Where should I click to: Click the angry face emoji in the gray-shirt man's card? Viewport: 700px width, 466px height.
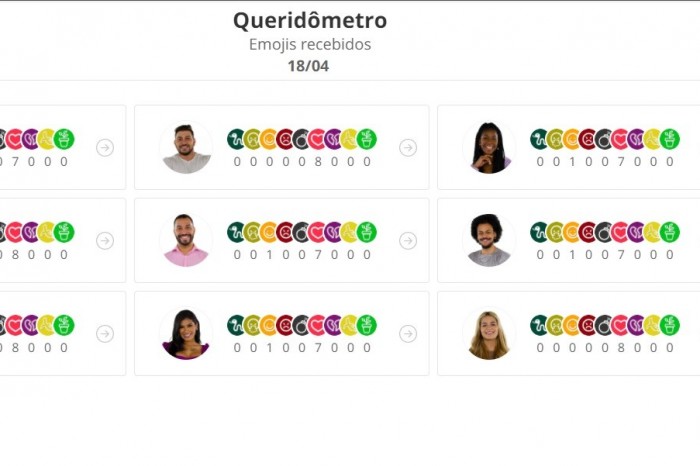click(x=284, y=139)
